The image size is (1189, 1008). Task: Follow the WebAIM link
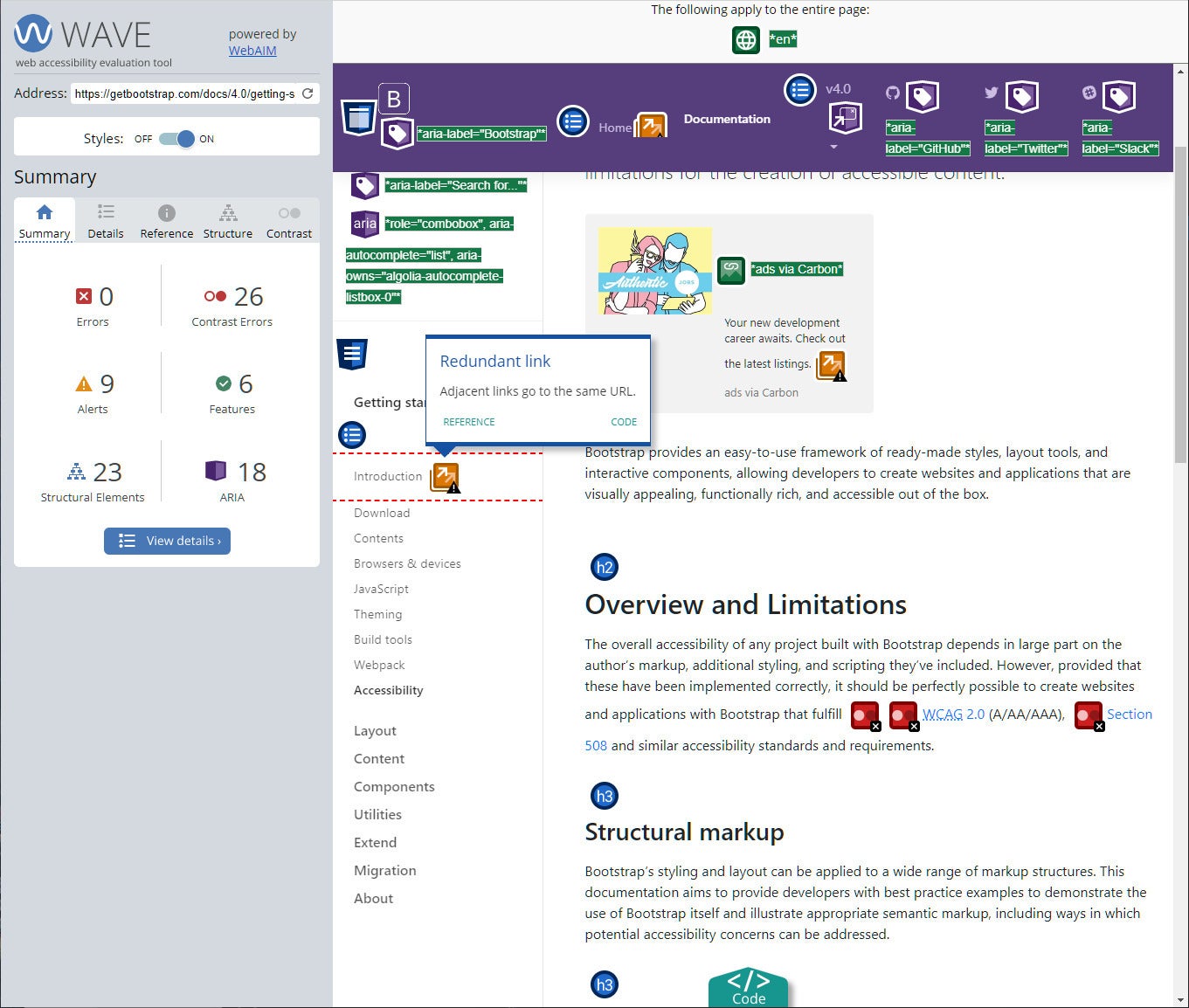(x=252, y=51)
